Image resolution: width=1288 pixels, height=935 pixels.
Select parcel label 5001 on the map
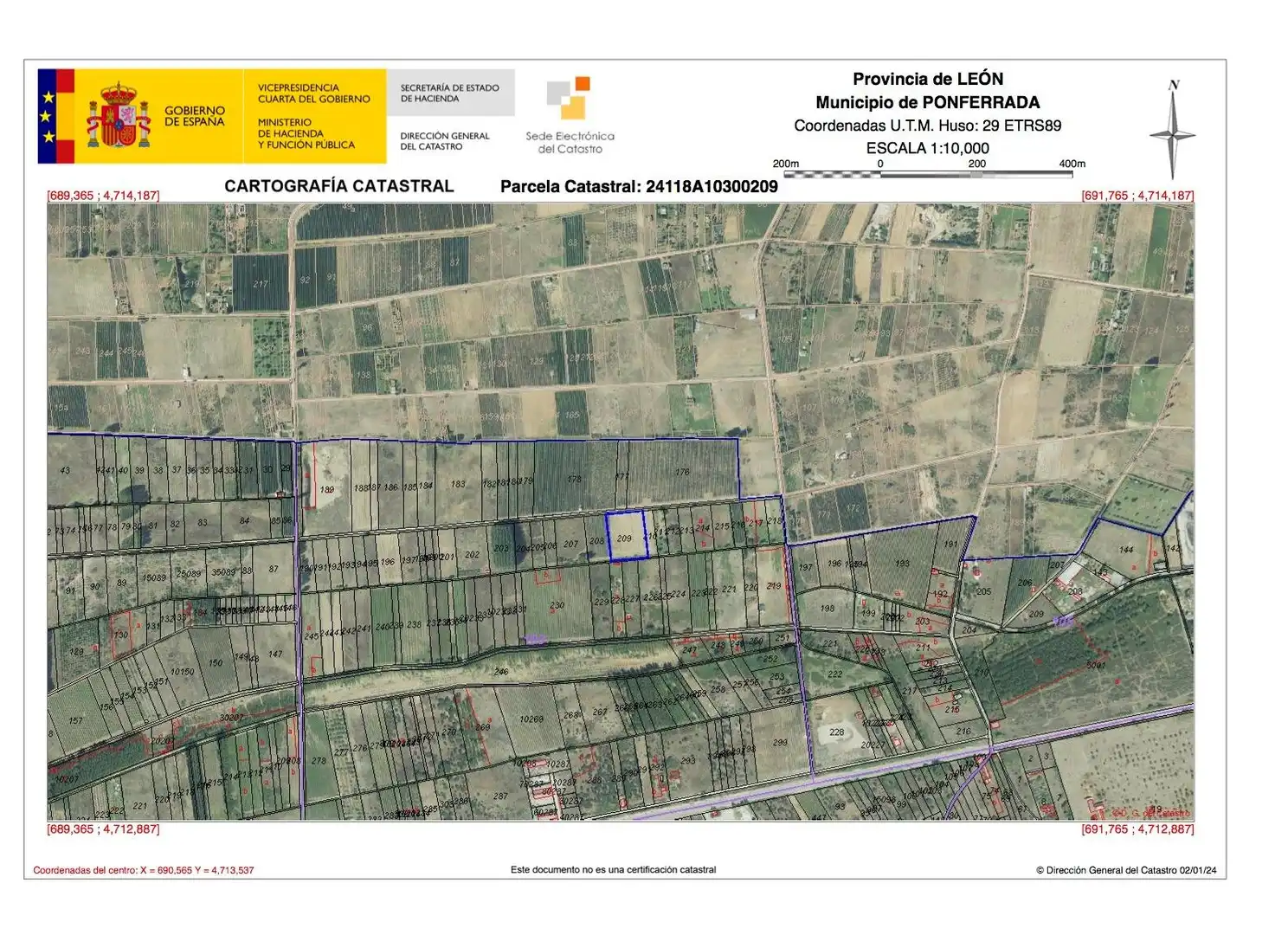[x=1096, y=665]
